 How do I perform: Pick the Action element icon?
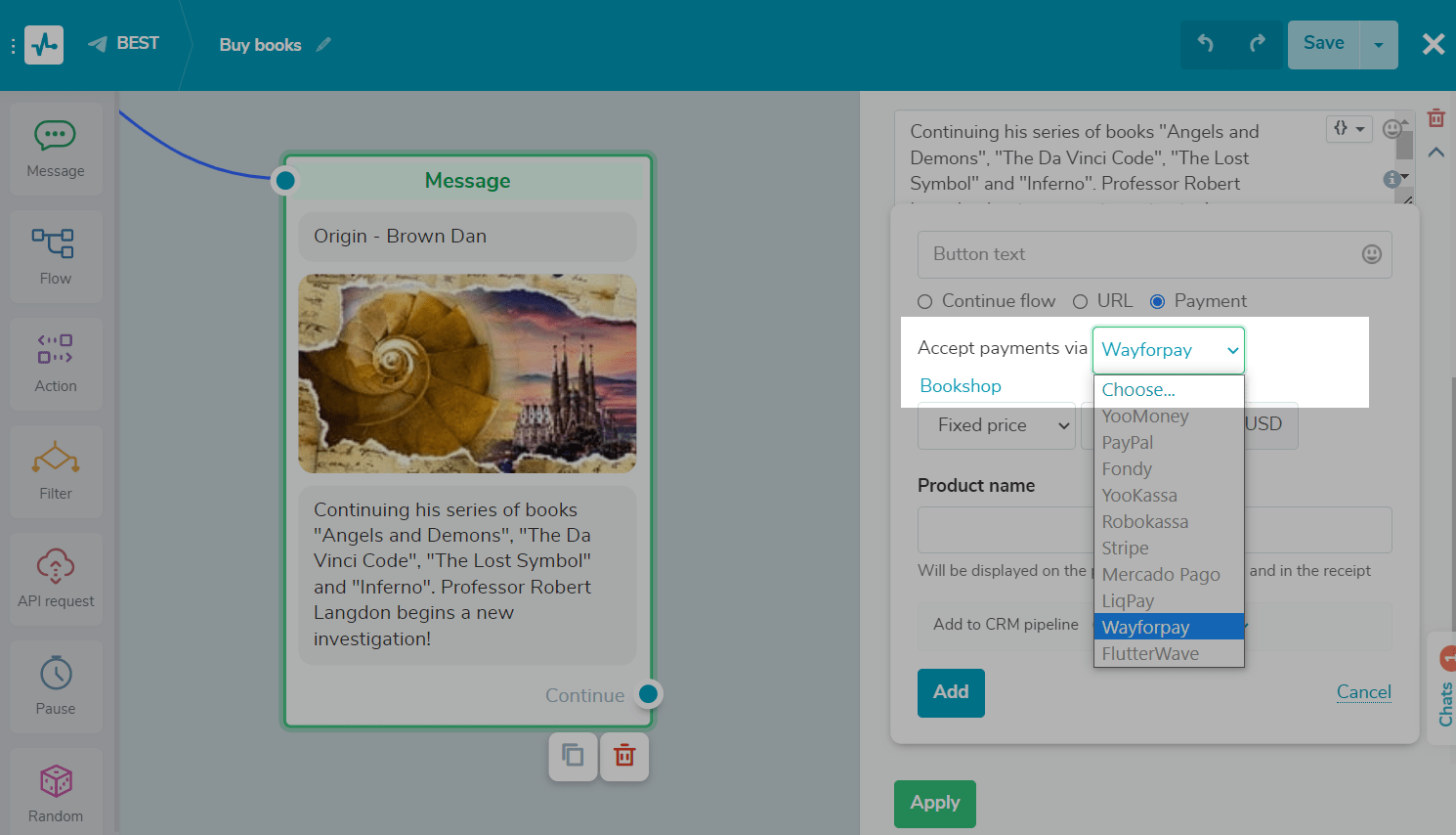[55, 350]
